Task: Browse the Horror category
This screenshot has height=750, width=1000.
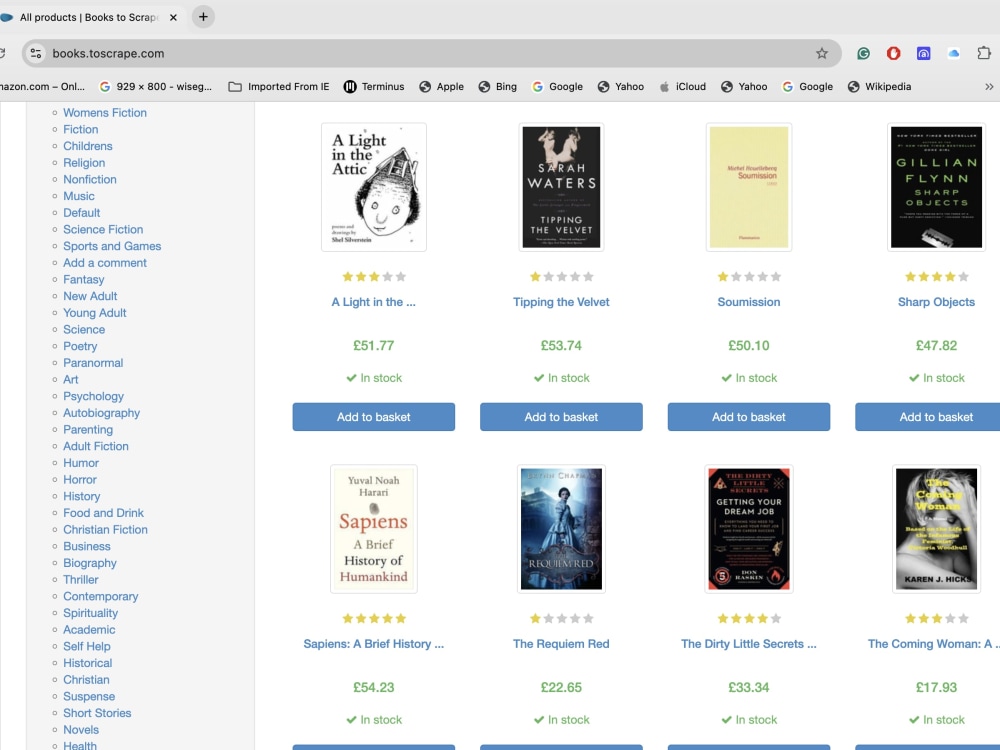Action: point(80,480)
